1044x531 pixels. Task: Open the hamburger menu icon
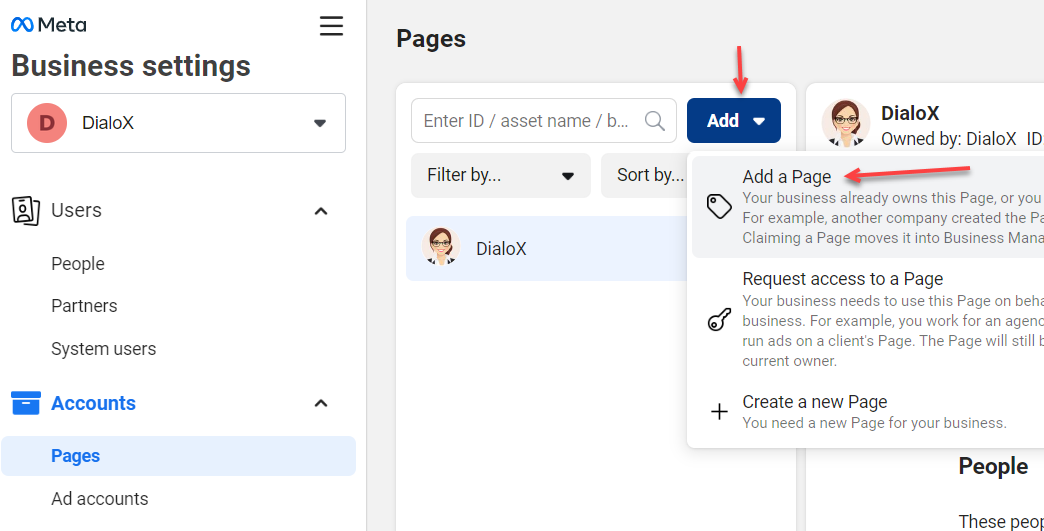[331, 26]
